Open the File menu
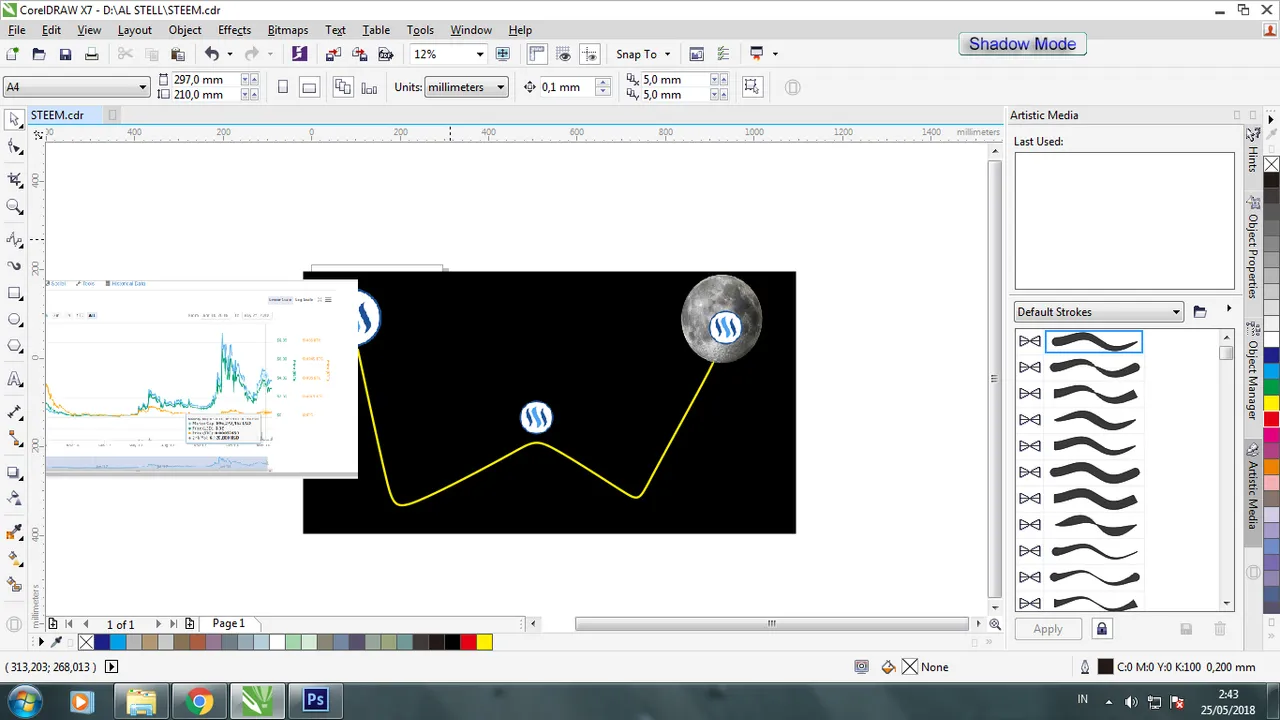This screenshot has height=720, width=1280. click(x=17, y=30)
